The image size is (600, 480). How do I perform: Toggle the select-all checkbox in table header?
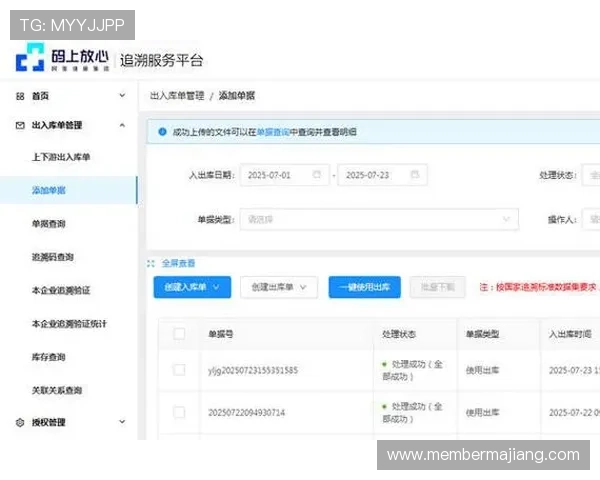[179, 334]
